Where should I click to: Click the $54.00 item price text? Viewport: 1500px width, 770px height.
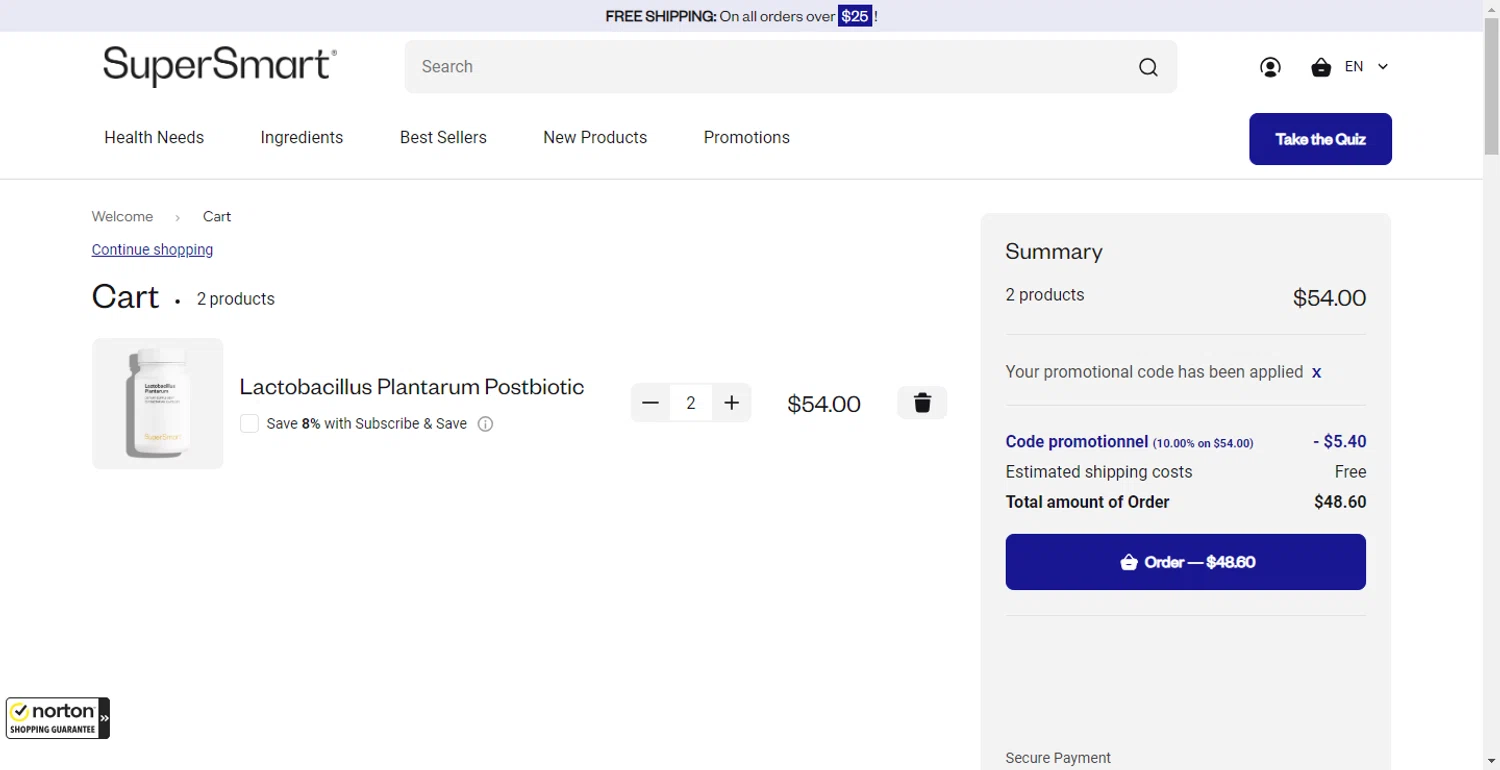pyautogui.click(x=824, y=404)
